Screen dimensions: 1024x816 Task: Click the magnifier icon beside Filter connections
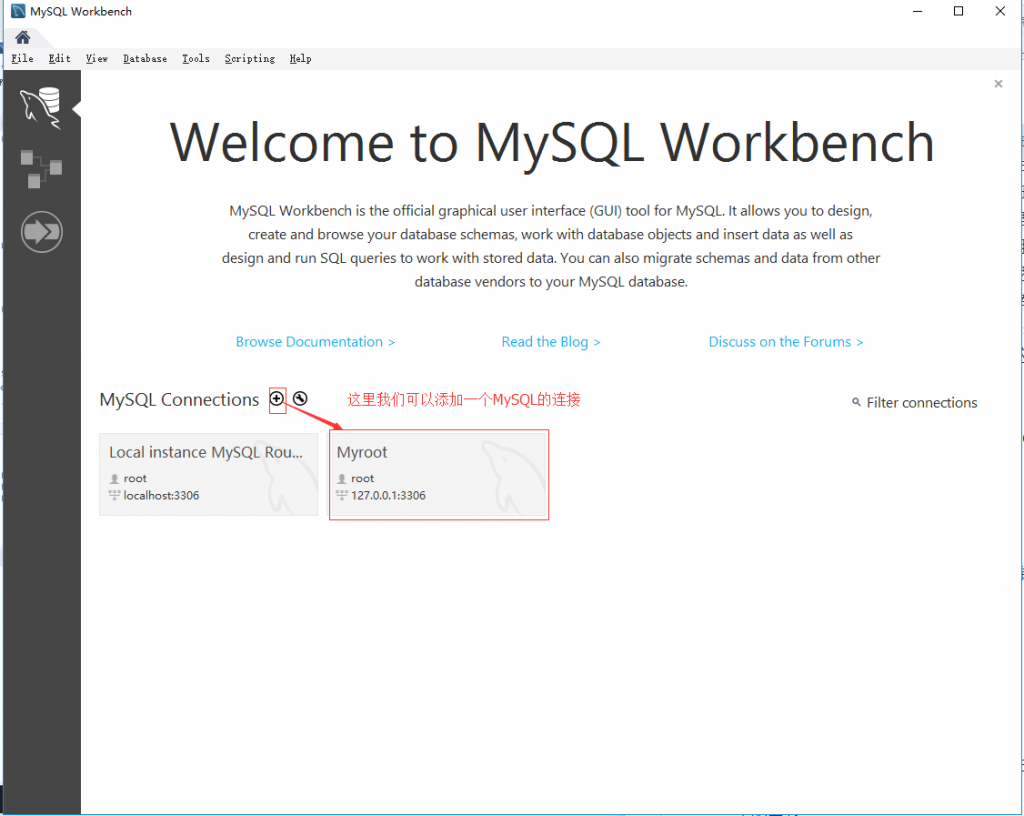click(x=855, y=402)
